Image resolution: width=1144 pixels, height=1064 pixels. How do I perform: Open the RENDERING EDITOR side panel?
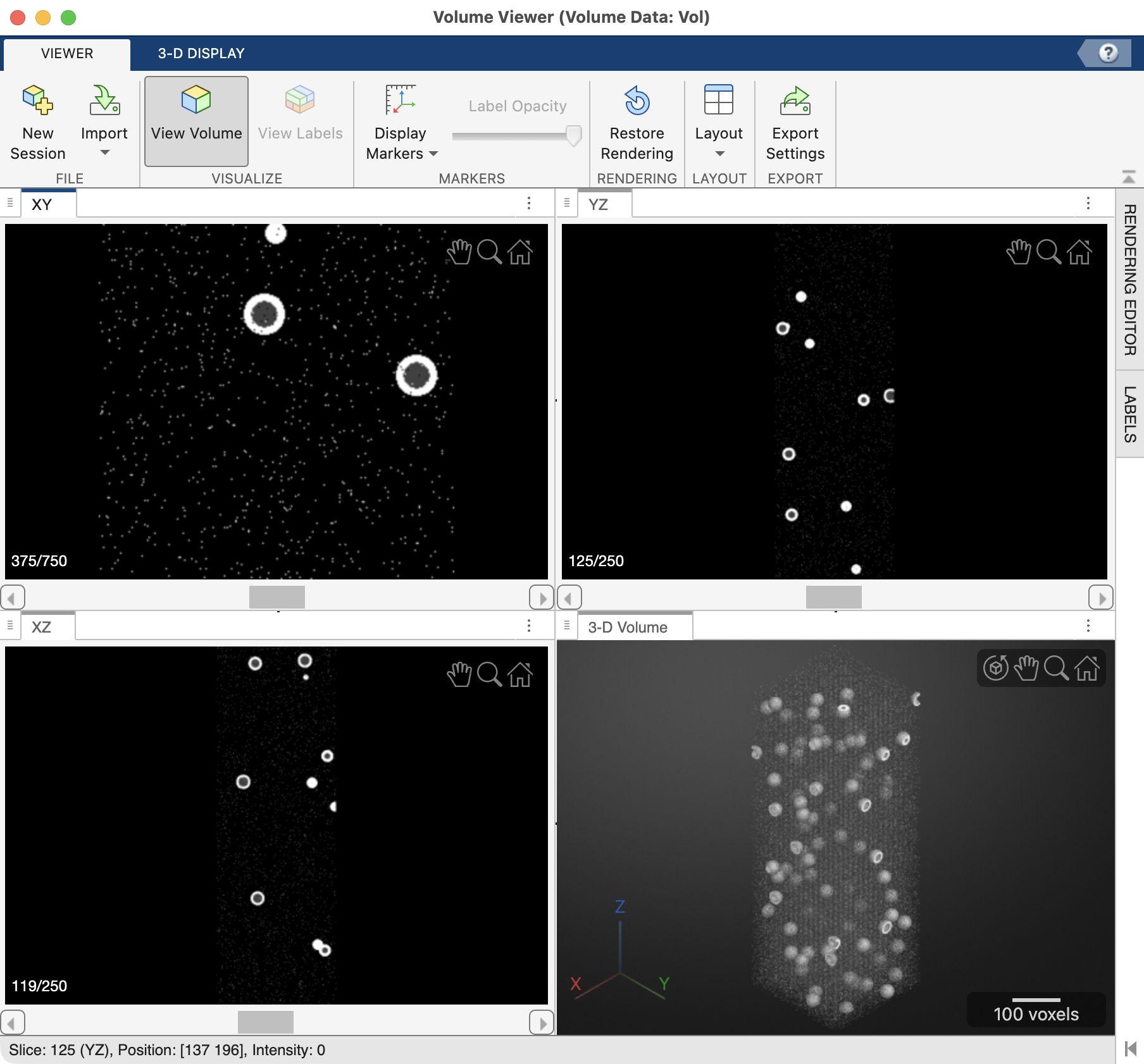(1129, 280)
